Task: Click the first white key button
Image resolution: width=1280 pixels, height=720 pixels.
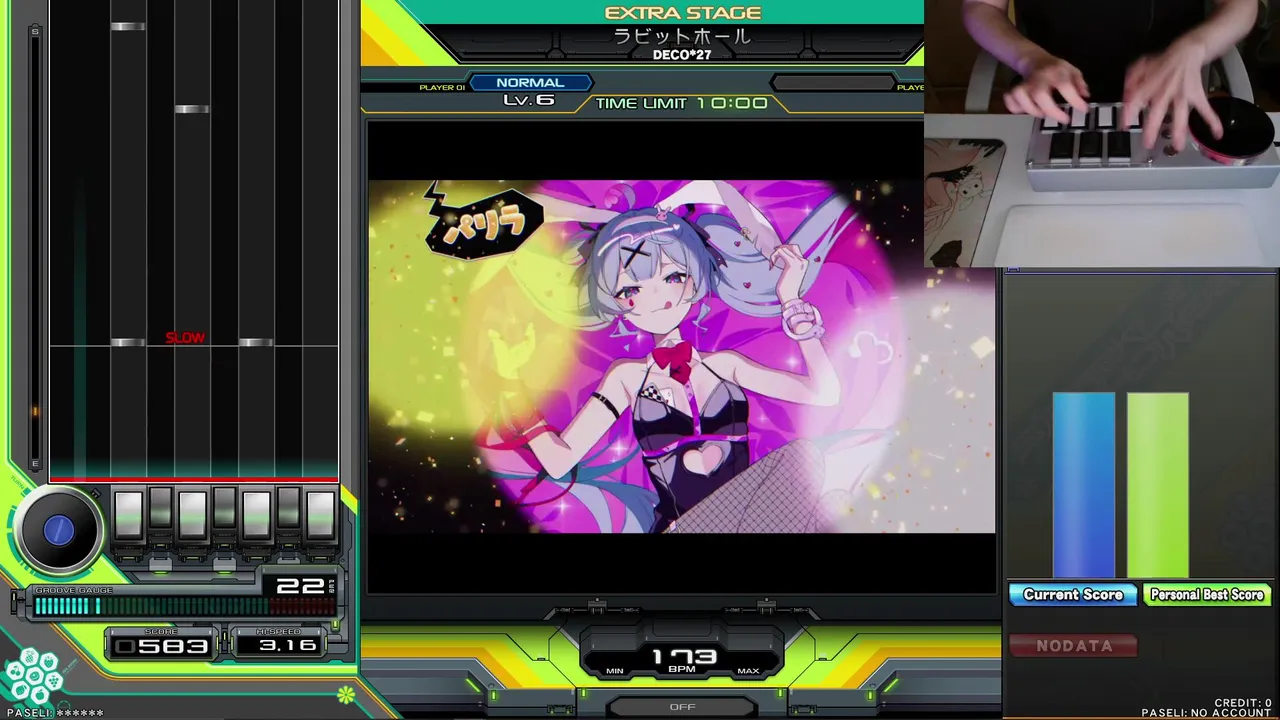Action: pyautogui.click(x=128, y=514)
